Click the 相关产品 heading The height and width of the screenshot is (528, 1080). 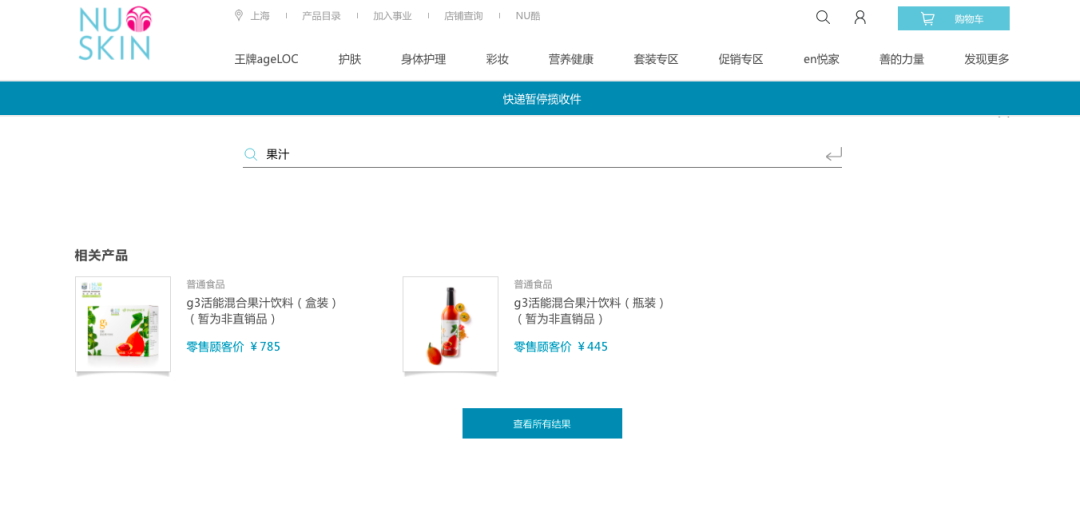click(101, 255)
